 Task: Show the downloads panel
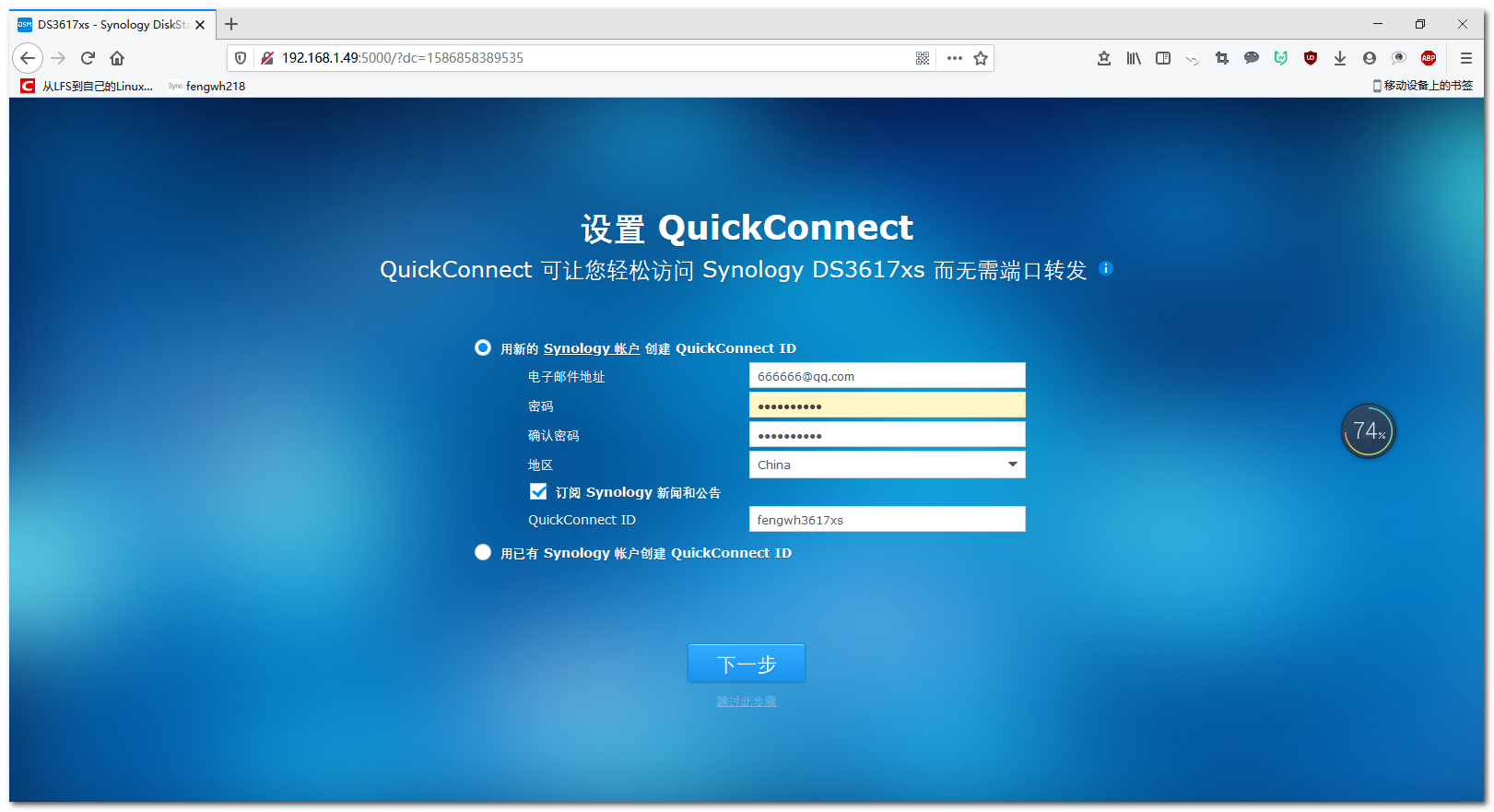1340,58
